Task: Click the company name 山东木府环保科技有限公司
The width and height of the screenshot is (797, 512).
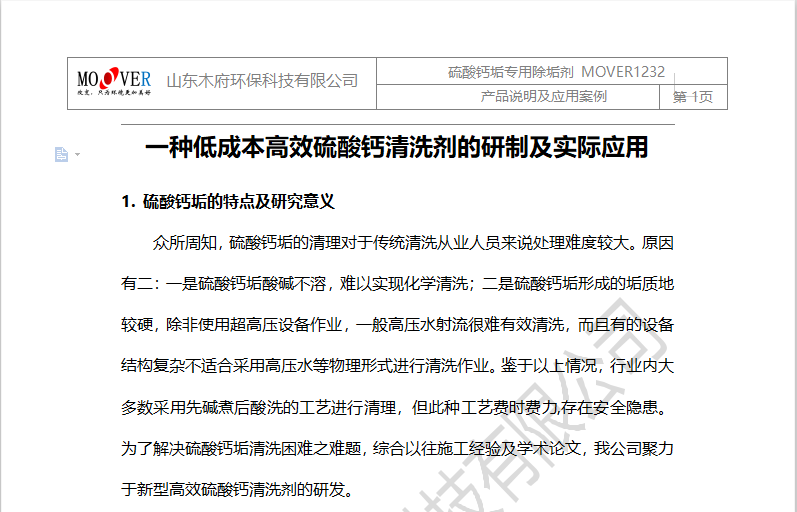Action: click(261, 80)
